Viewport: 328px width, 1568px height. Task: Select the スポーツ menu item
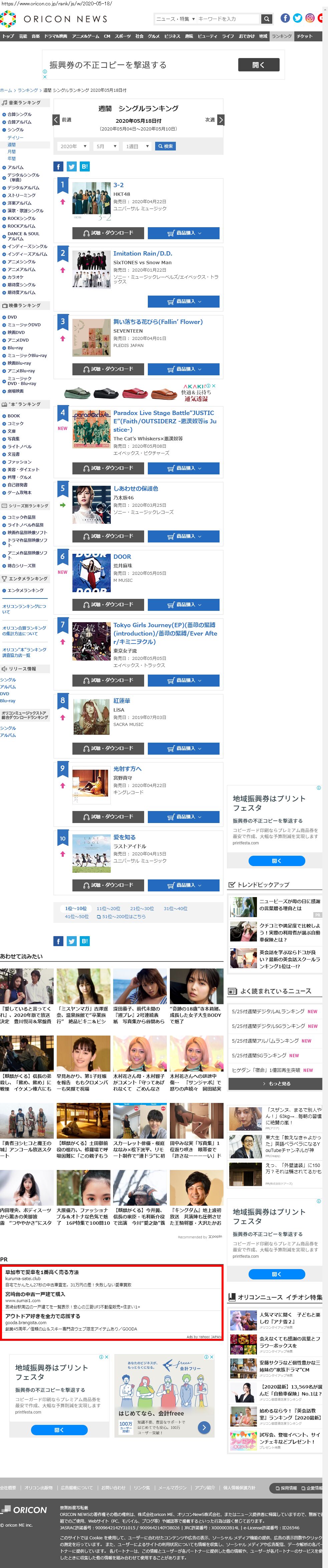[x=123, y=36]
